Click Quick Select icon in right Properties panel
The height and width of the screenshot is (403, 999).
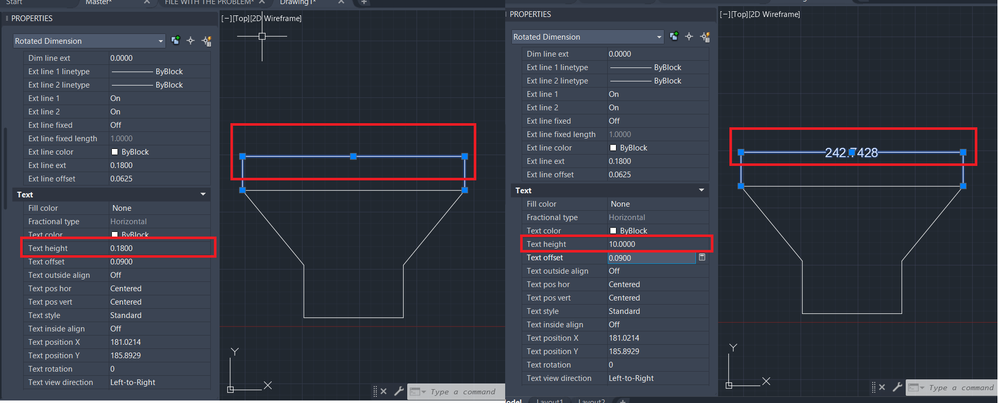(705, 37)
